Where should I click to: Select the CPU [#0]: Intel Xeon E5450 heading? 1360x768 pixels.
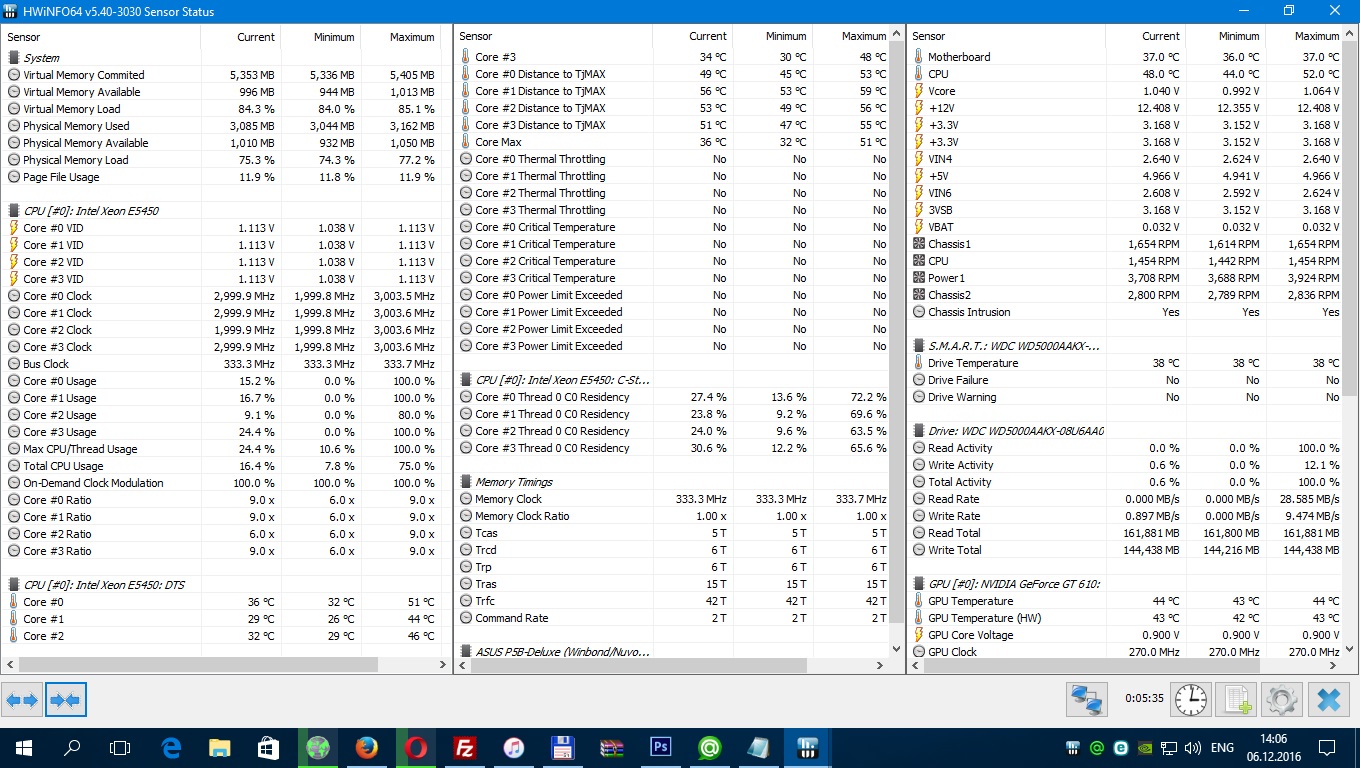(91, 211)
